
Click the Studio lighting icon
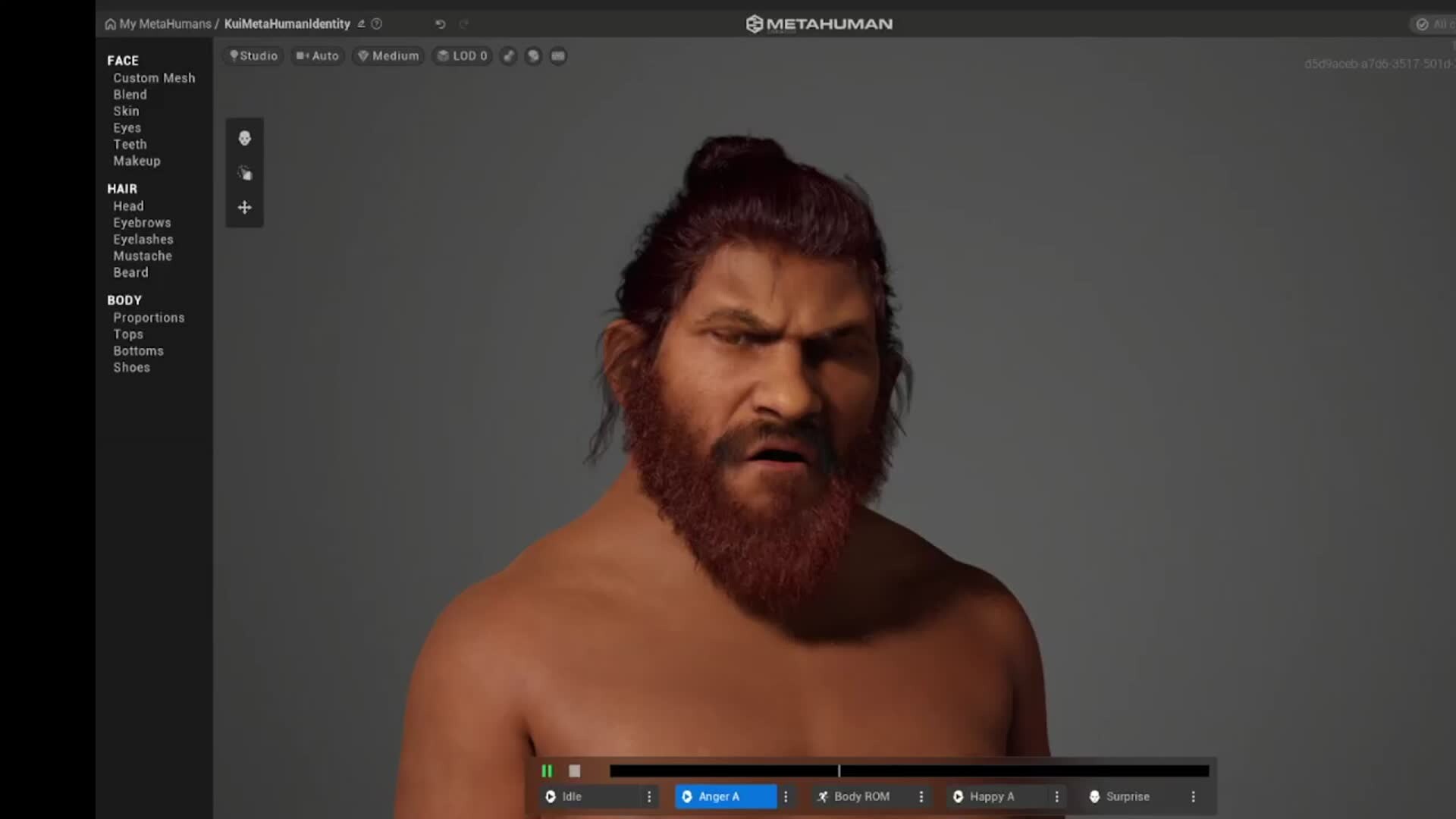click(x=234, y=55)
